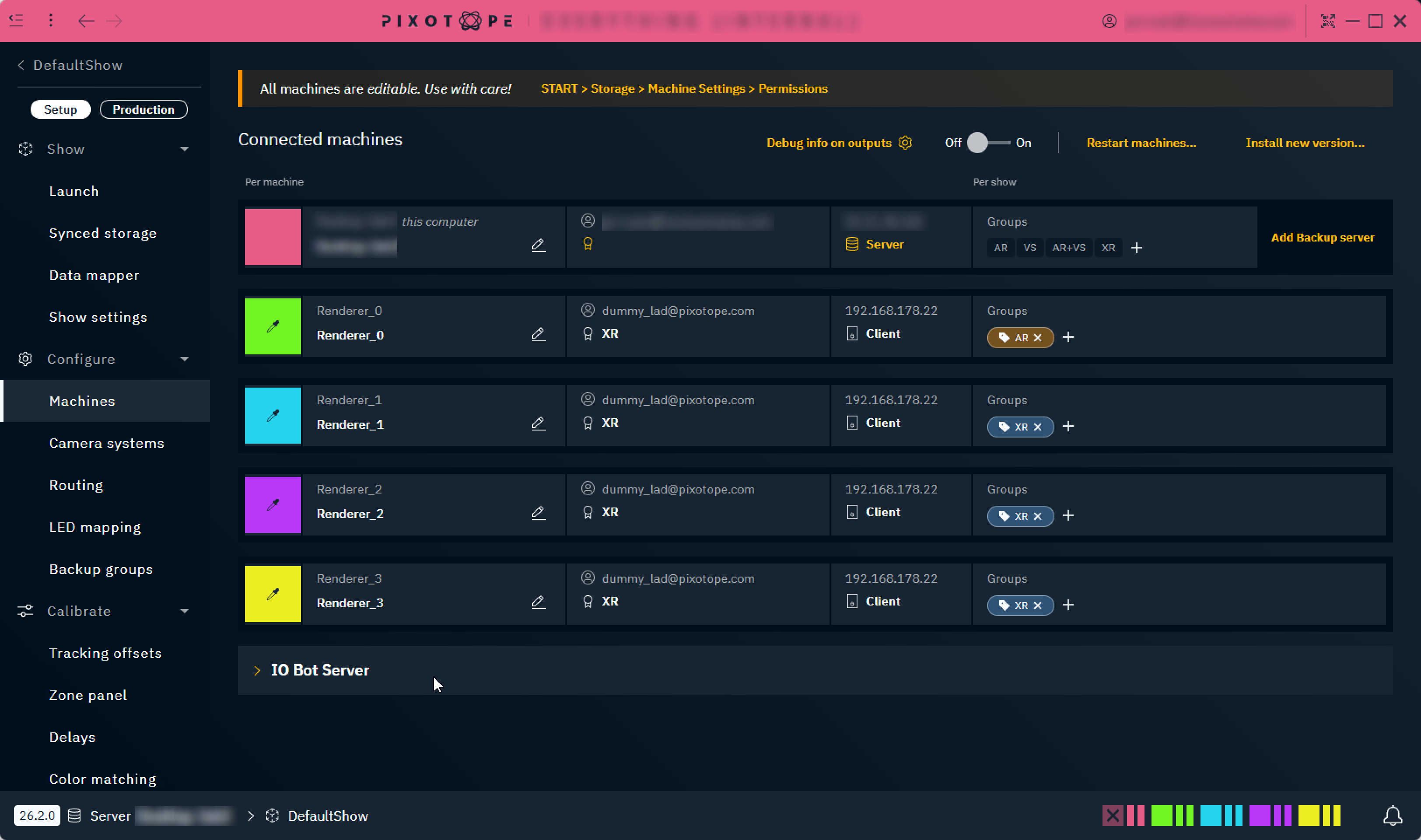Click the show icon beside DefaultShow in status bar
The width and height of the screenshot is (1421, 840).
point(272,815)
